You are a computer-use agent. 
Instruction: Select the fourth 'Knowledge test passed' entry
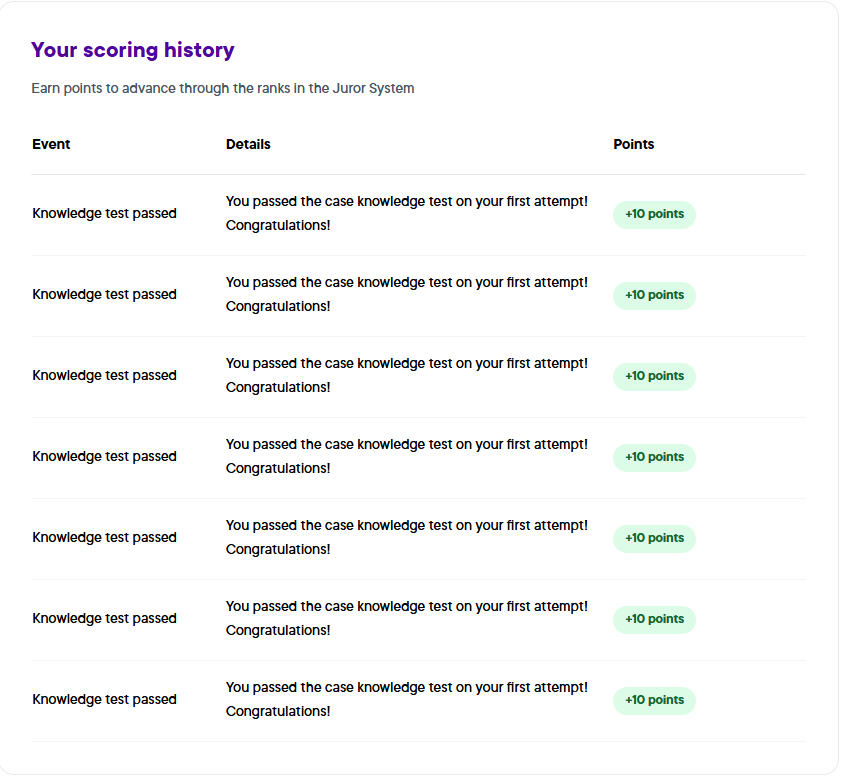click(104, 456)
